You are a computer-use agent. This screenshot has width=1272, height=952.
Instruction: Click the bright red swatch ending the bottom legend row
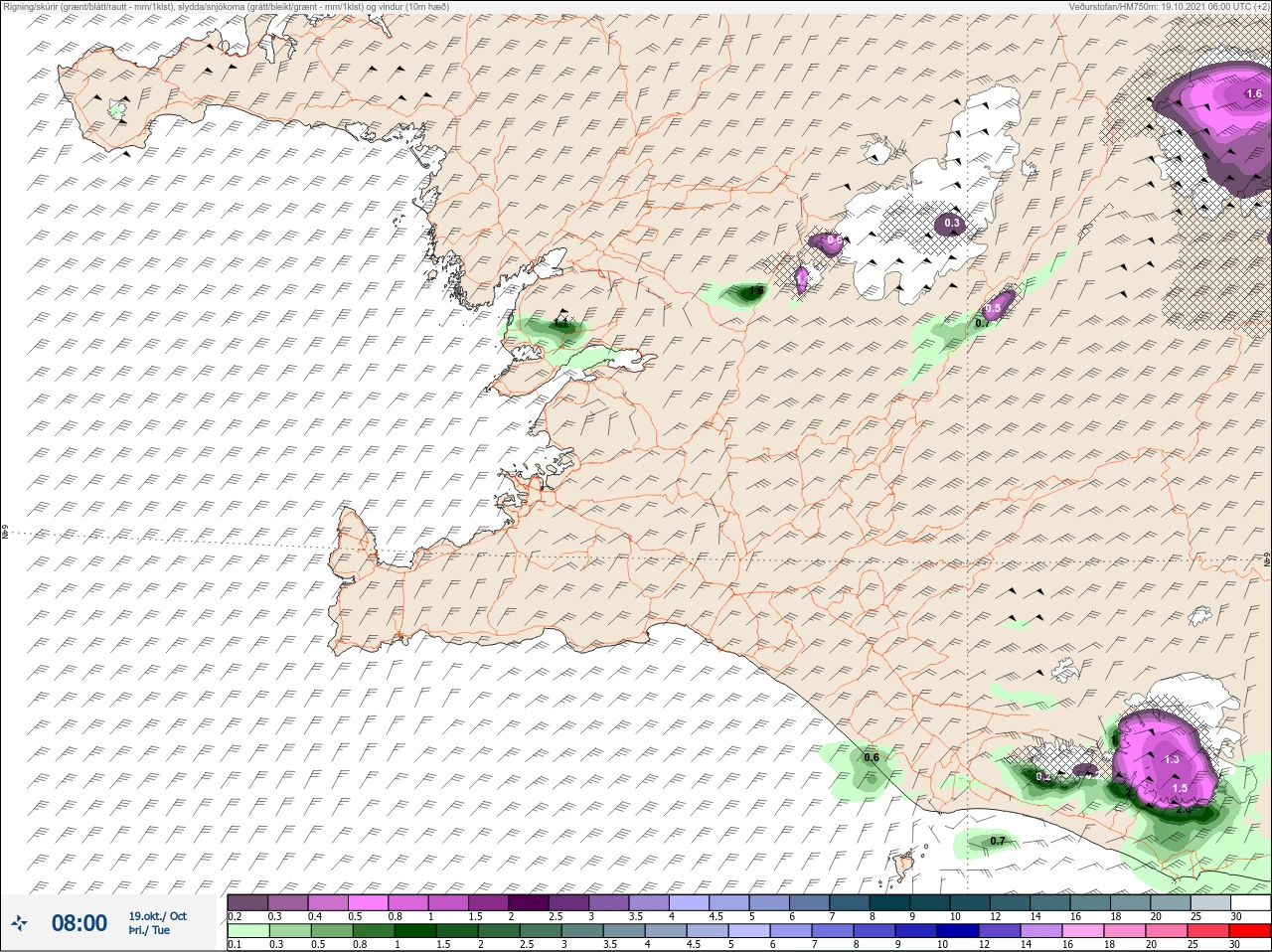tap(1250, 930)
